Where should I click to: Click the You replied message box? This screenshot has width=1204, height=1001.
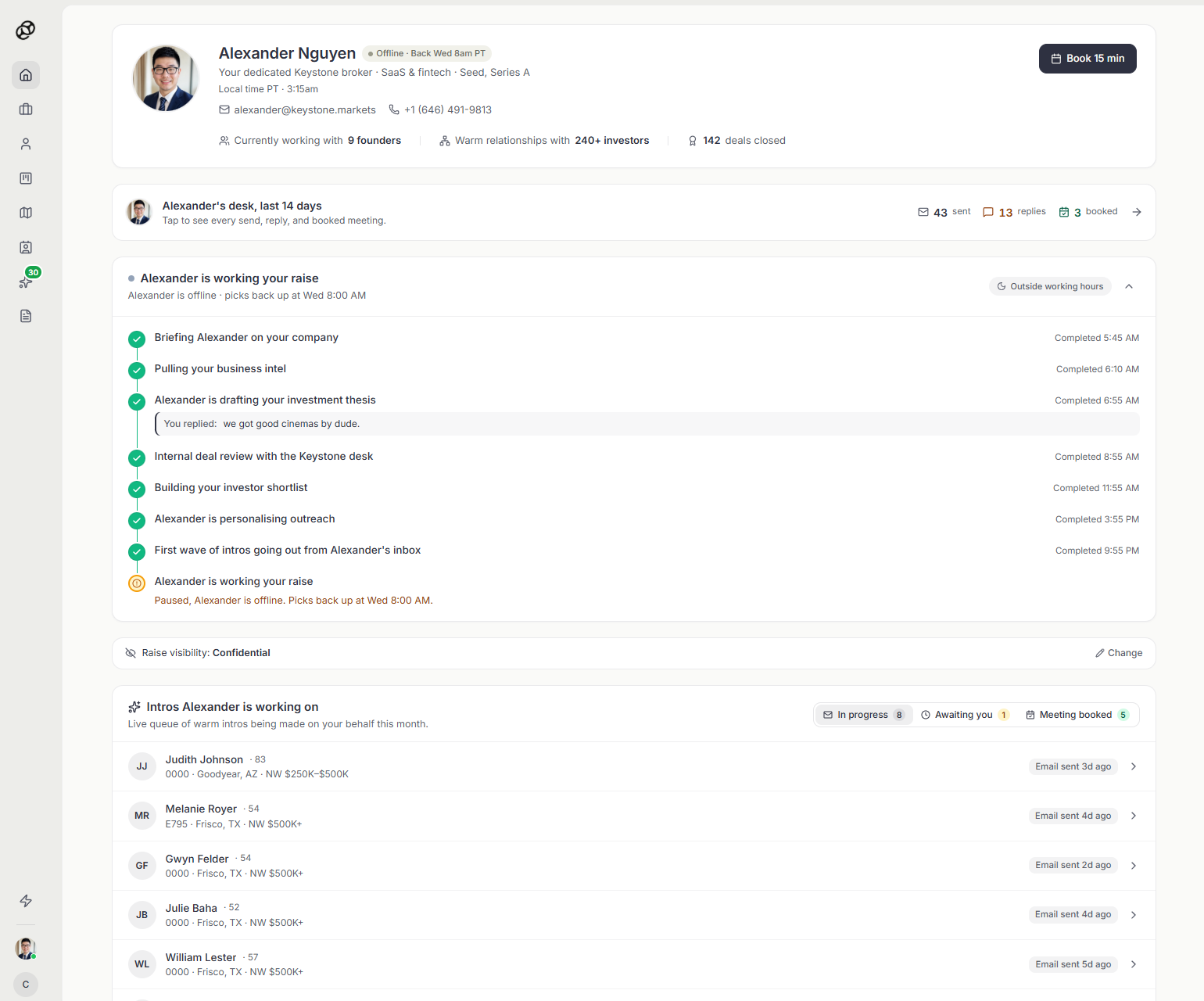[x=647, y=424]
